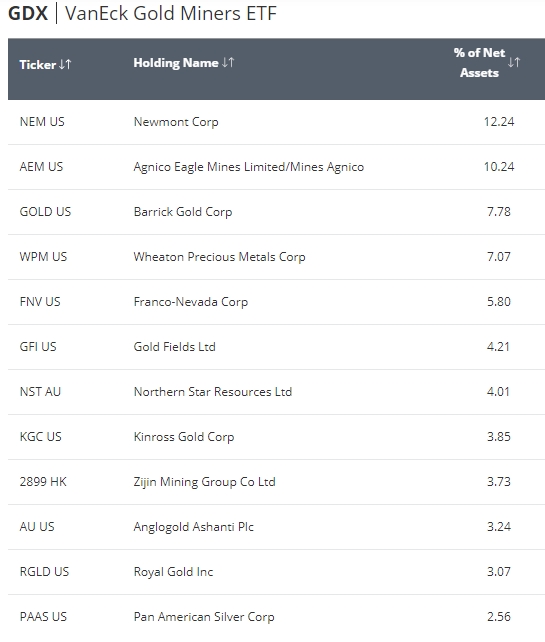Sort by the Holding Name header text

point(176,63)
